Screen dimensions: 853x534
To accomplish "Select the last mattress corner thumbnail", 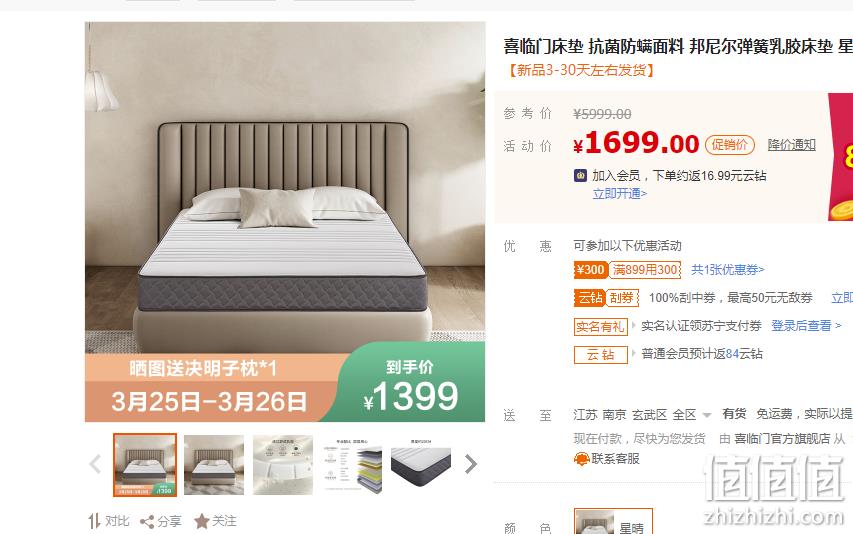I will [x=421, y=465].
